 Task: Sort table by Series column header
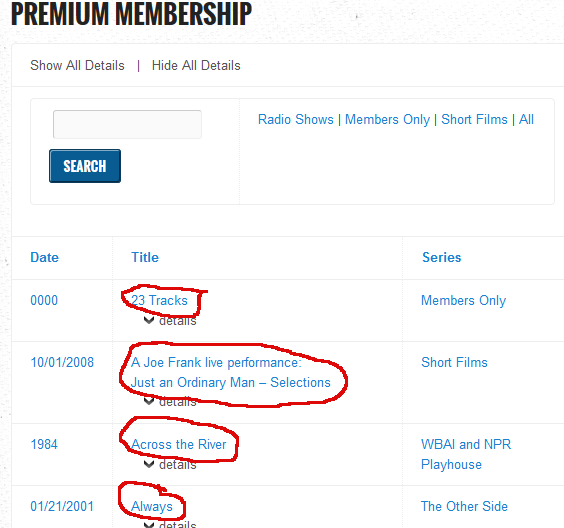[x=442, y=258]
